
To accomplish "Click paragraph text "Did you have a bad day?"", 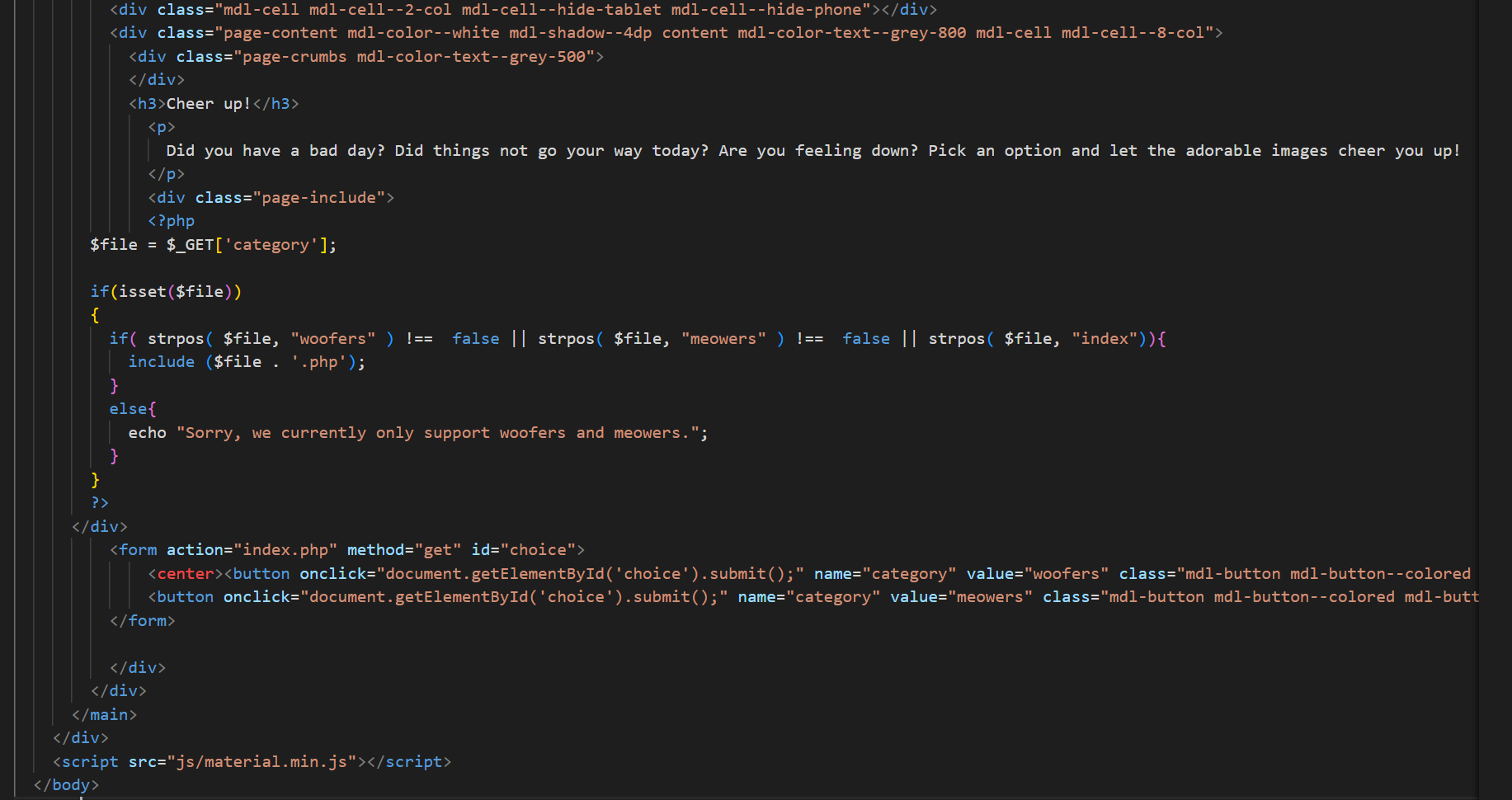I will 276,151.
